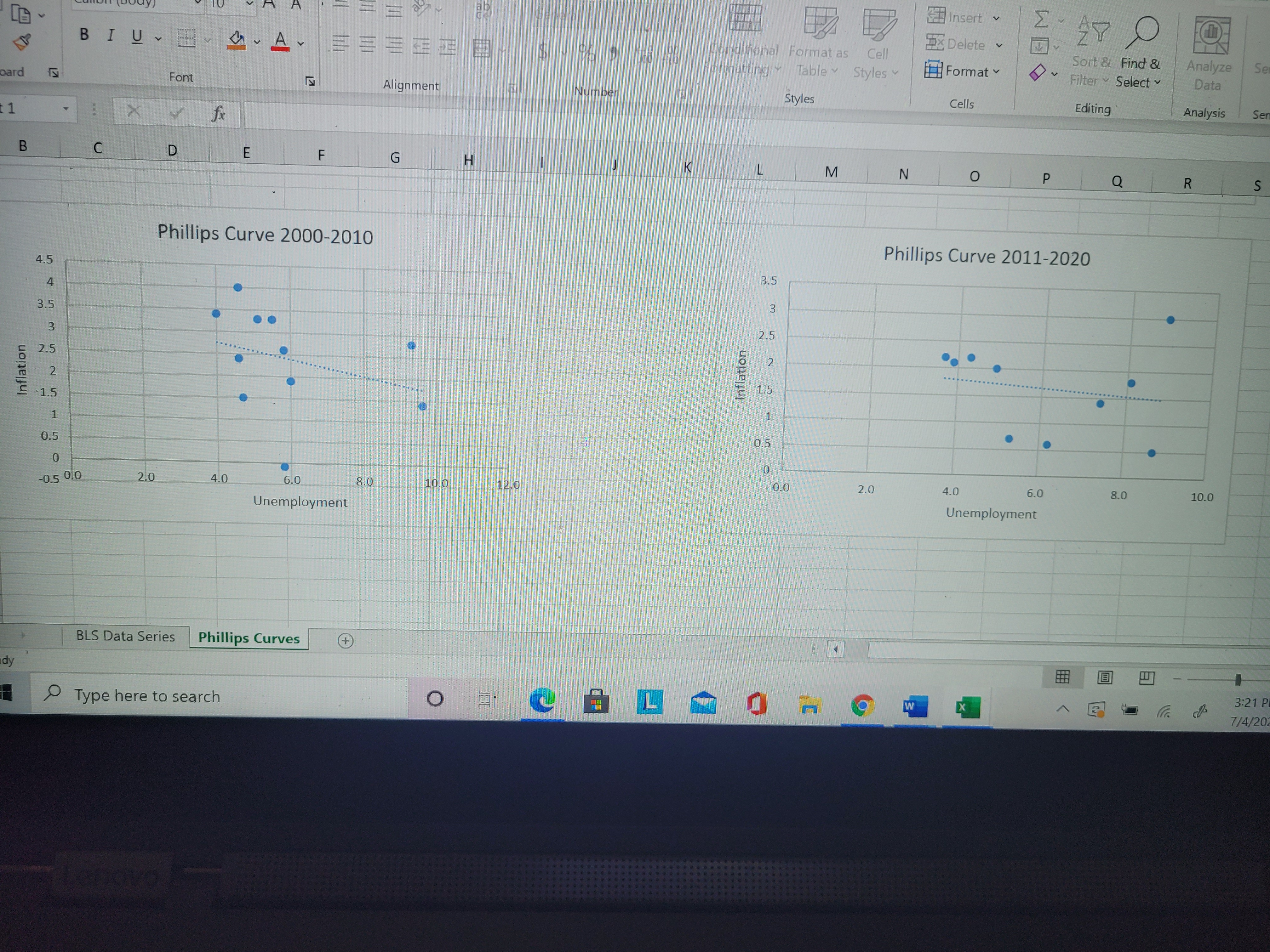Toggle Bold formatting
The width and height of the screenshot is (1270, 952).
(84, 34)
